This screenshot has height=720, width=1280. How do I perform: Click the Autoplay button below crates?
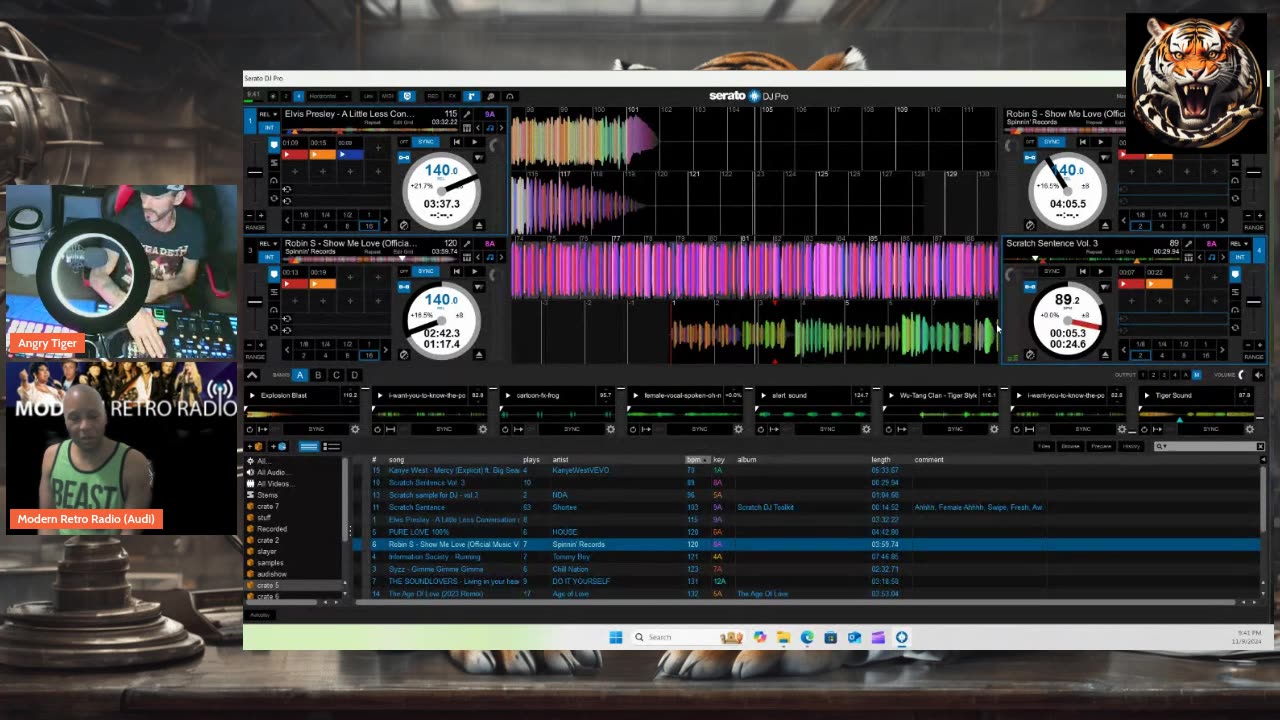pos(260,614)
